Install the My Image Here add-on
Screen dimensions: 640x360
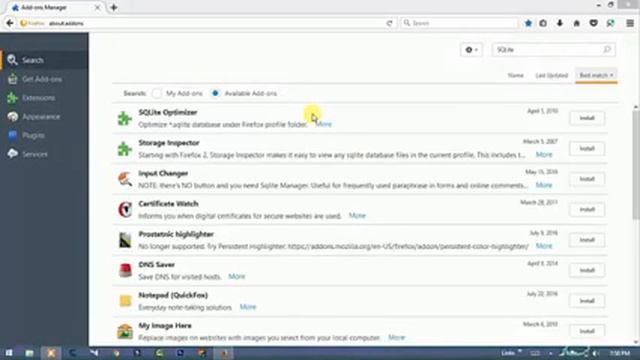587,331
